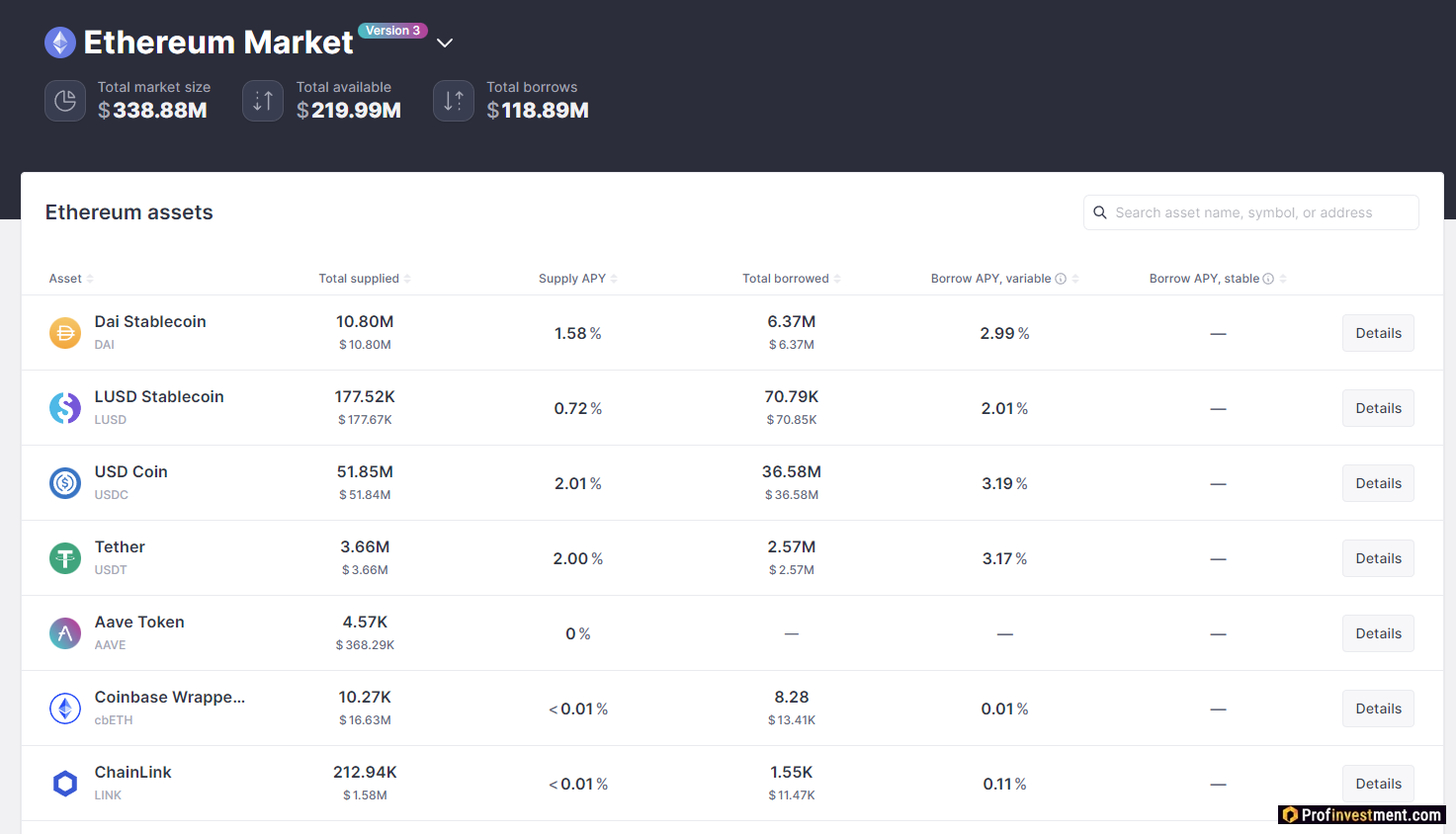Click the Ethereum assets heading
The width and height of the screenshot is (1456, 834).
point(129,212)
